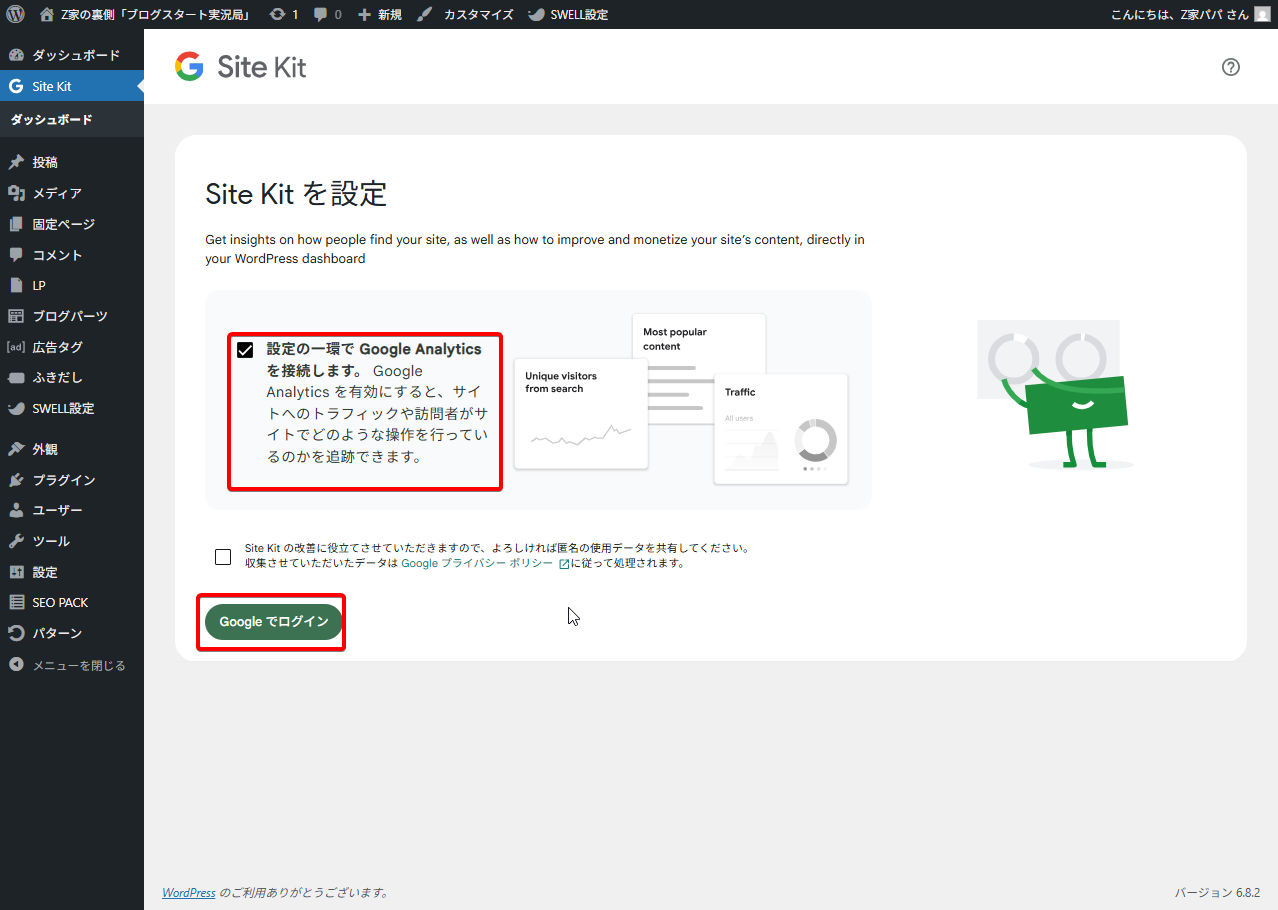
Task: Click the コメント speech bubble icon in sidebar
Action: coord(16,255)
